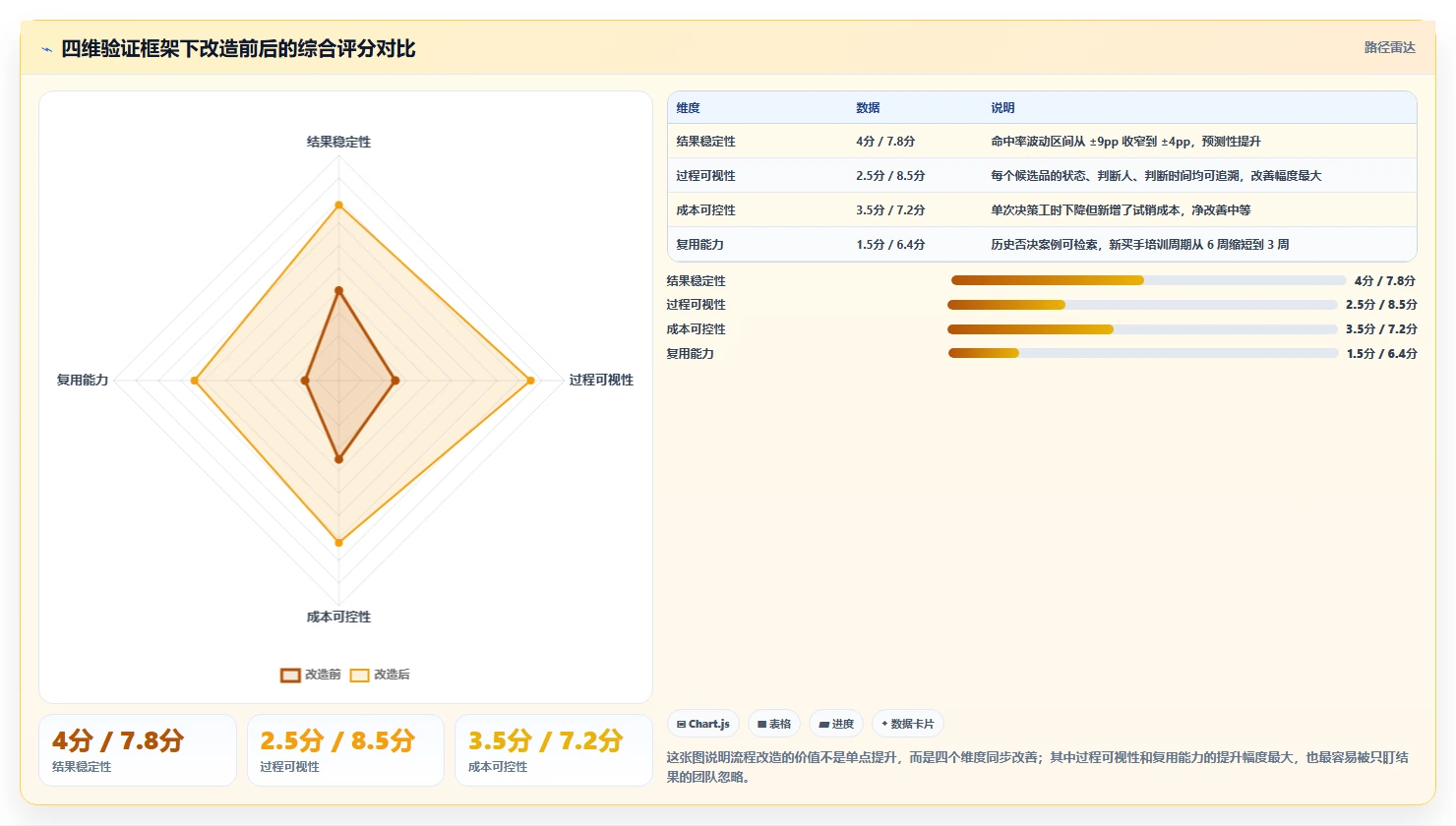The image size is (1456, 826).
Task: Open the 过程可视性 score card showing 2.5分 / 8.5分
Action: tap(345, 750)
